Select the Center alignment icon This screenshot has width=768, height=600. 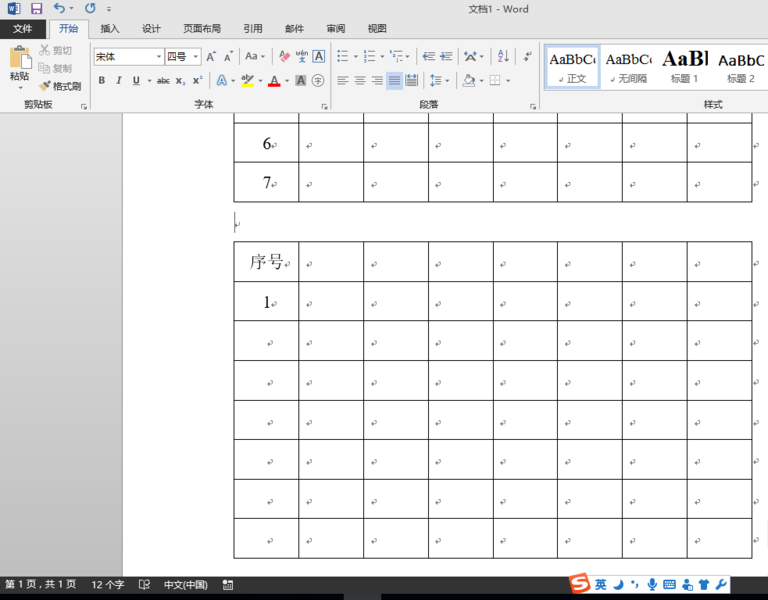[360, 80]
